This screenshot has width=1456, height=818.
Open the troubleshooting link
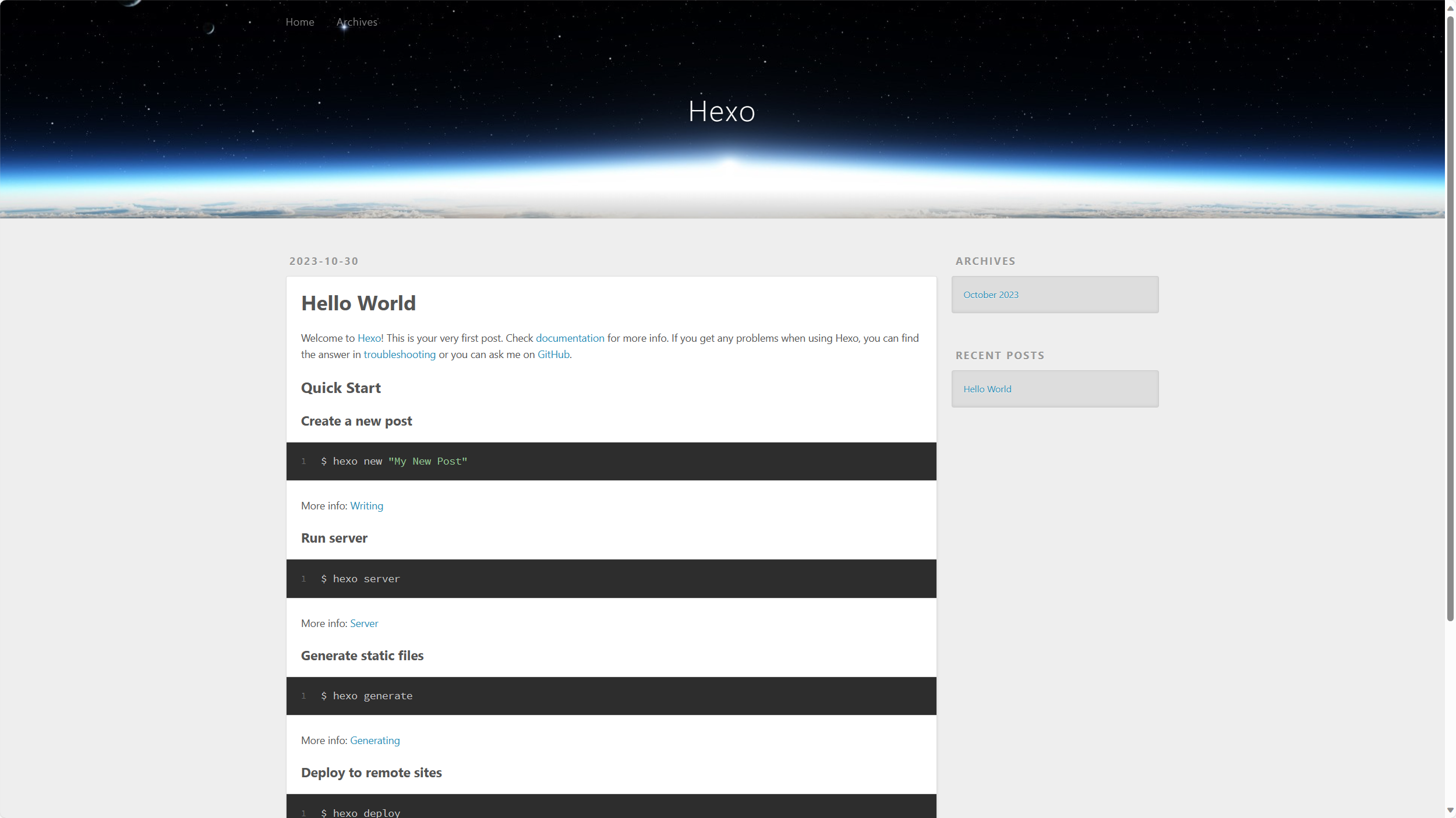tap(399, 355)
